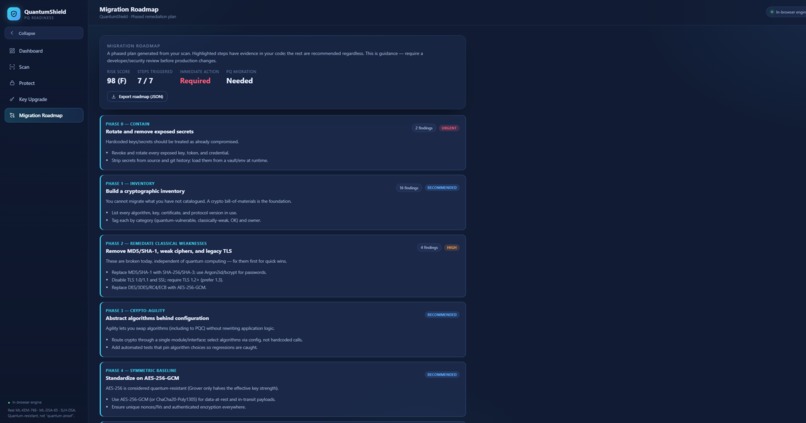Click the Migration Roadmap sidebar icon
This screenshot has height=423, width=806.
click(x=12, y=116)
